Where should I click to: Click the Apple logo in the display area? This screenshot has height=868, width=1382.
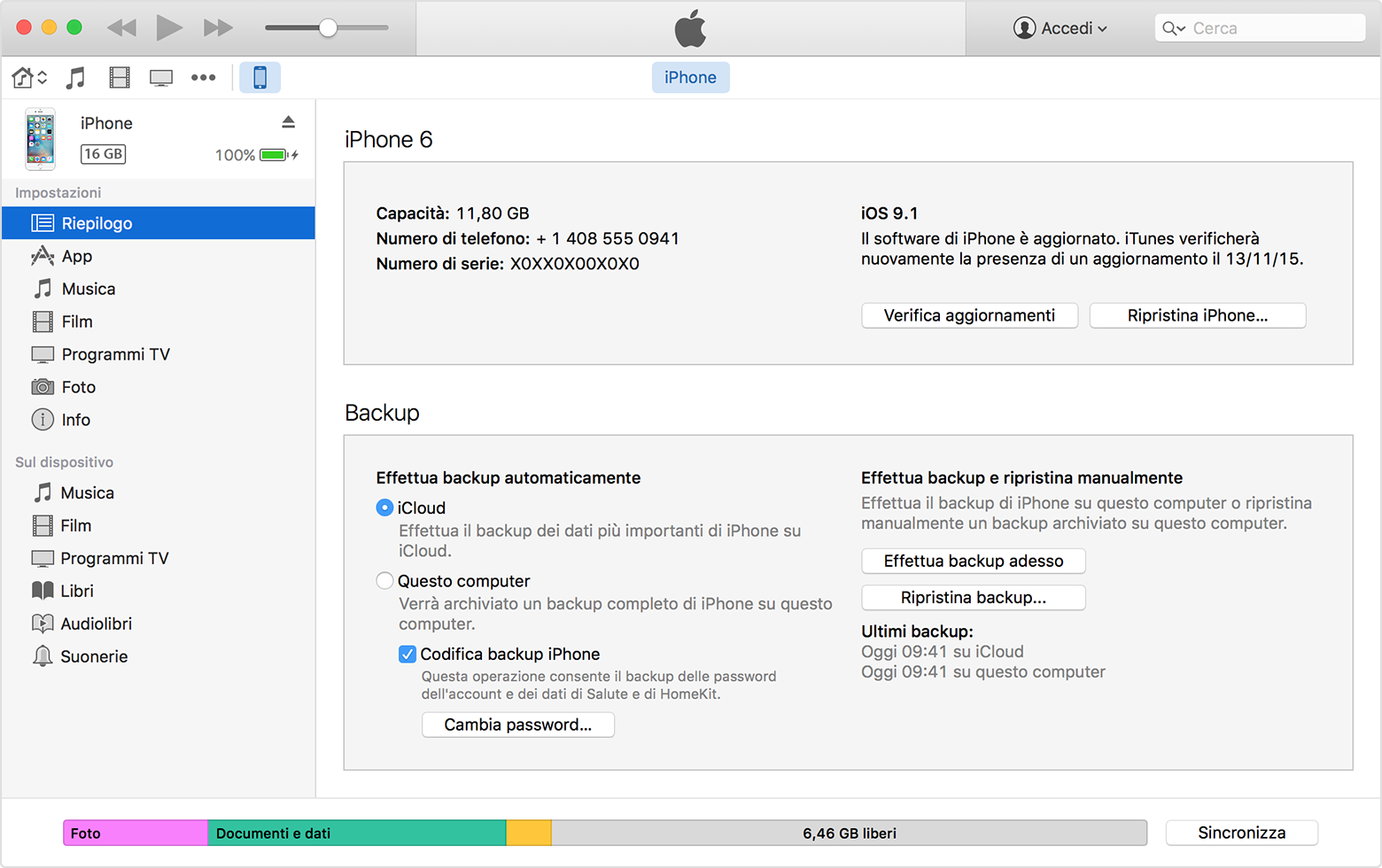[x=691, y=28]
